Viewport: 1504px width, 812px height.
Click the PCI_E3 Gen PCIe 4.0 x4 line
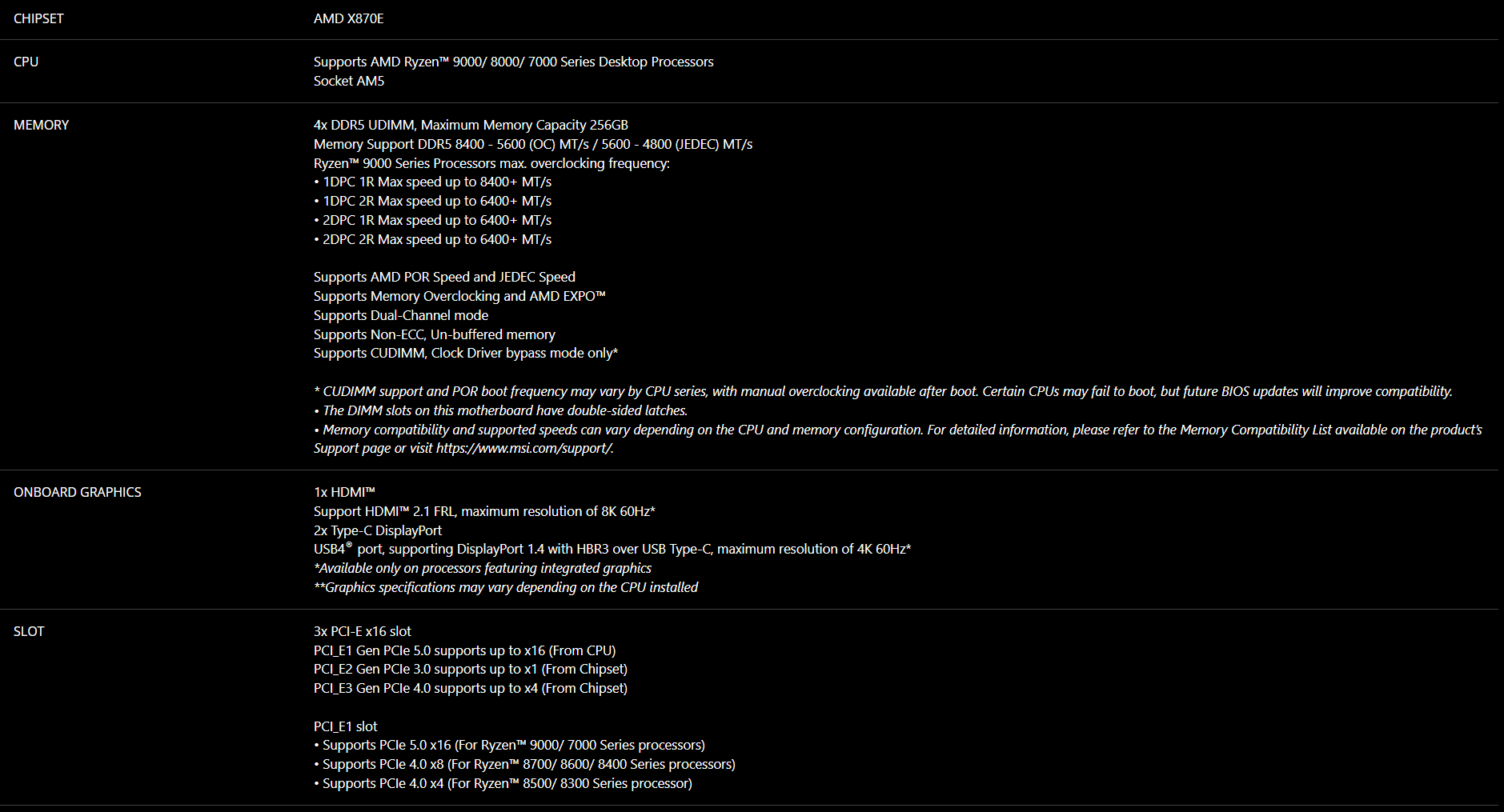coord(471,688)
